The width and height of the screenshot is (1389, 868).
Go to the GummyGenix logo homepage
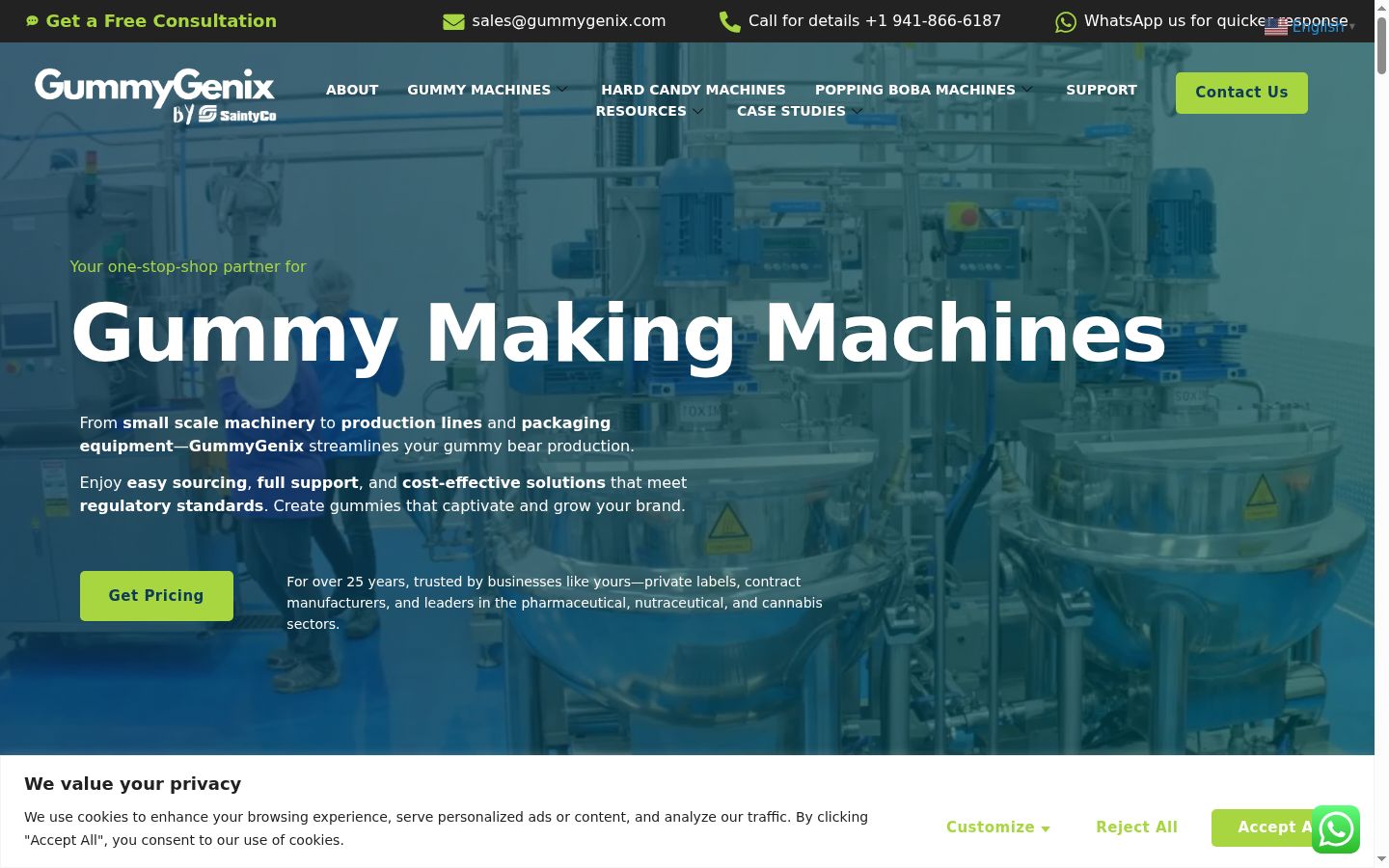click(x=155, y=95)
